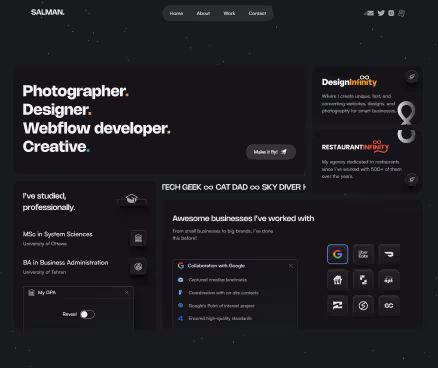Select the wavy flag logo business tile
This screenshot has width=438, height=368.
tap(337, 305)
